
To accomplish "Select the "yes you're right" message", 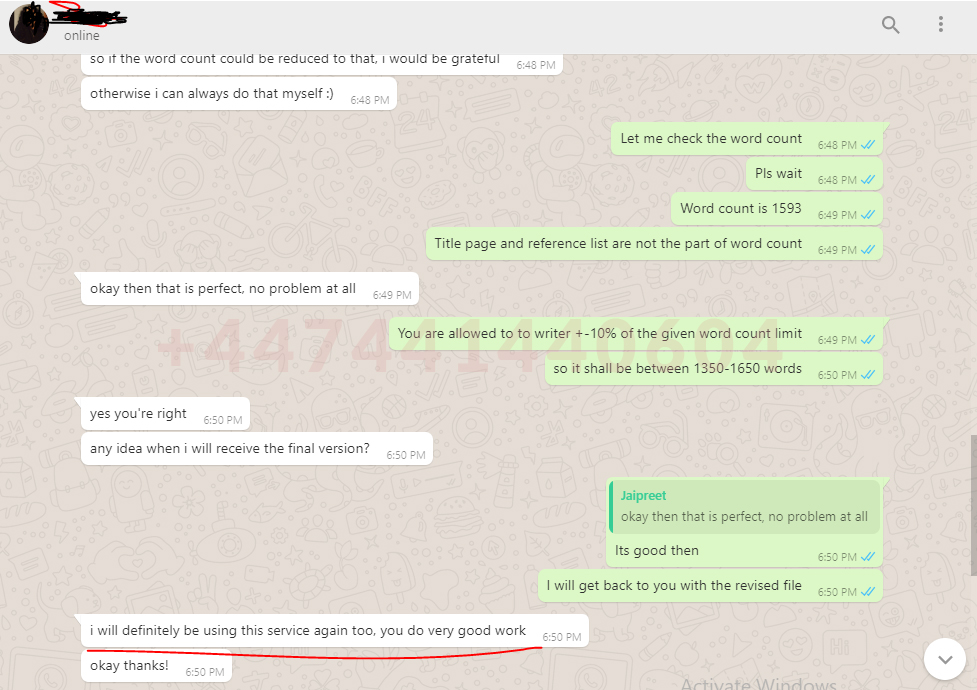I will pos(165,414).
